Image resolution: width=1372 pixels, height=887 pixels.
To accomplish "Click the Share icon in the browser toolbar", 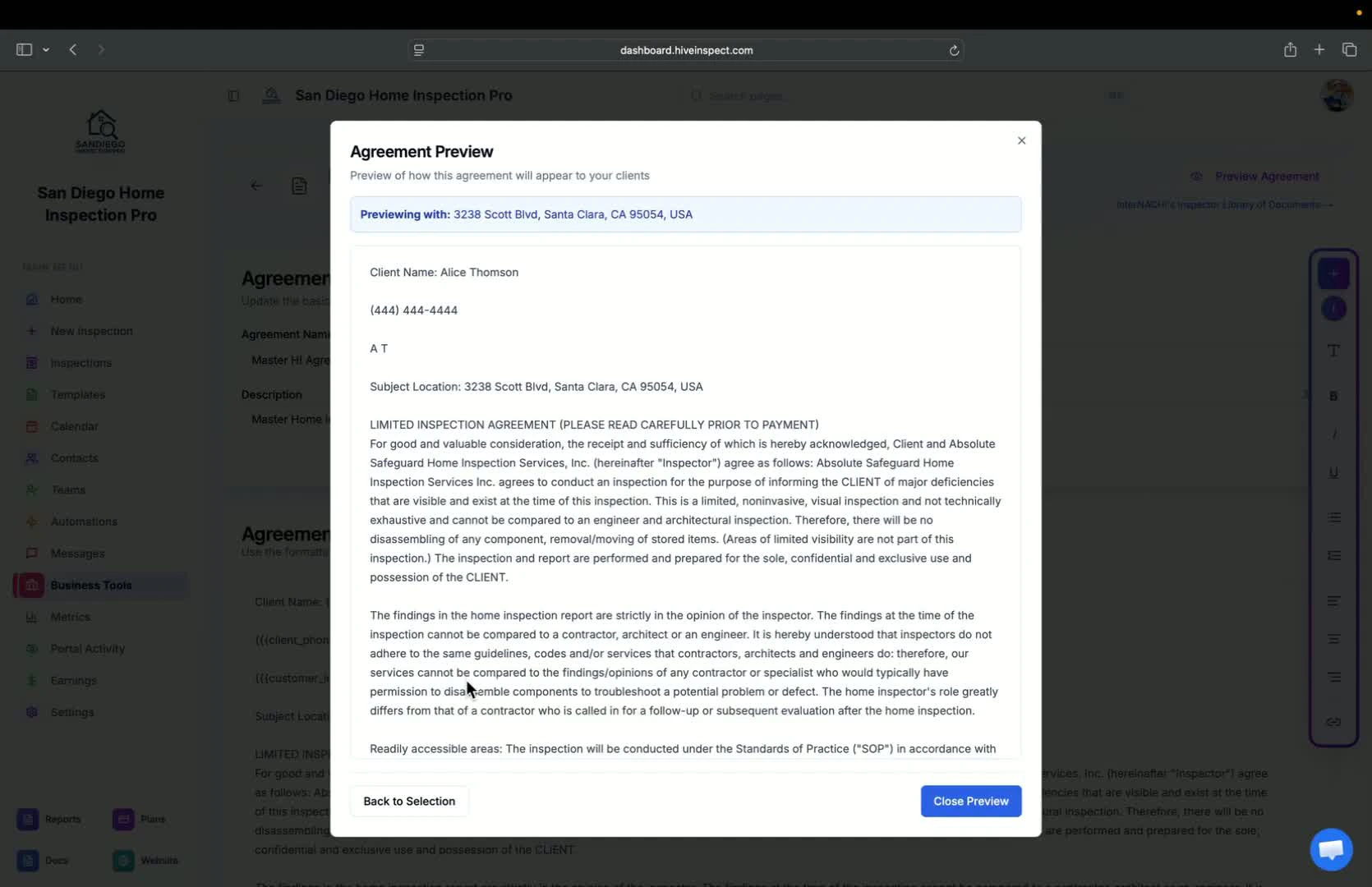I will [x=1290, y=49].
